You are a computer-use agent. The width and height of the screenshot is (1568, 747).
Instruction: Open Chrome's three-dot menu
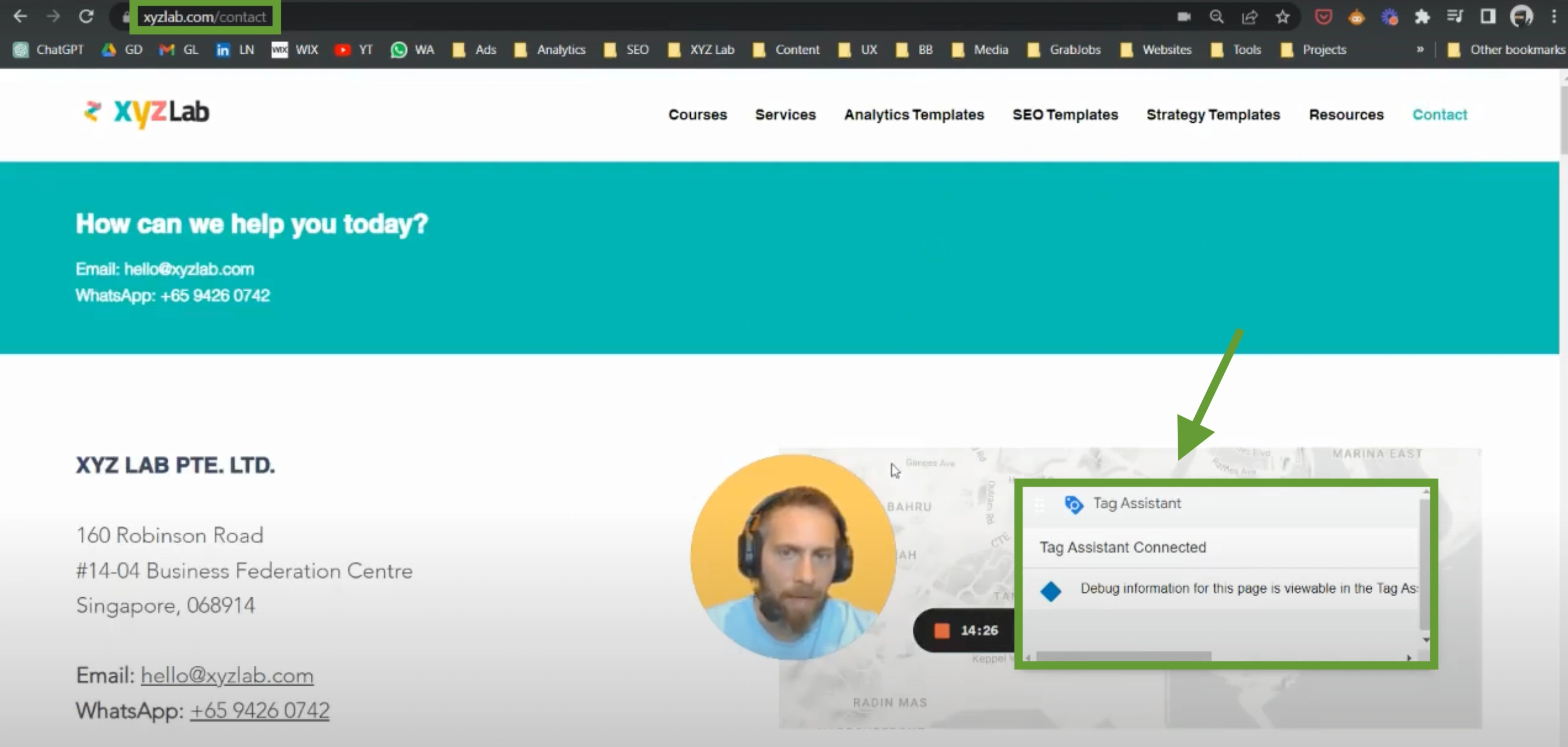[1554, 16]
